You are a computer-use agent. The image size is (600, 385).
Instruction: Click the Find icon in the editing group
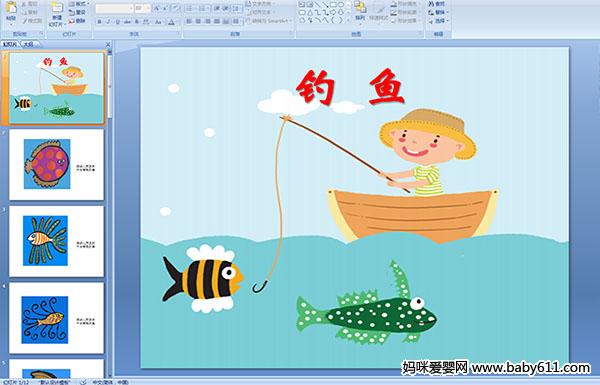(x=437, y=4)
